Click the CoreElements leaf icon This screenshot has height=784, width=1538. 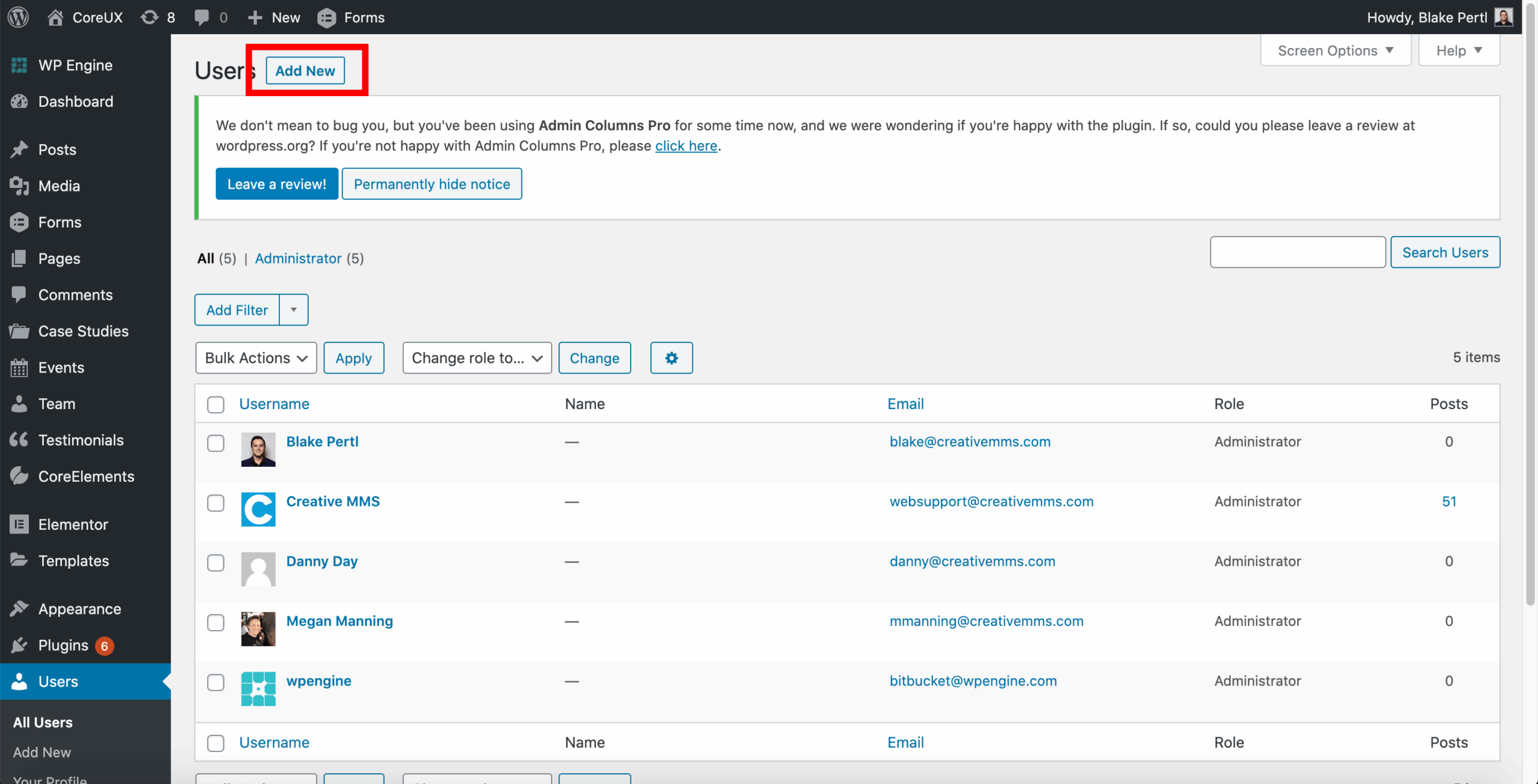point(19,476)
